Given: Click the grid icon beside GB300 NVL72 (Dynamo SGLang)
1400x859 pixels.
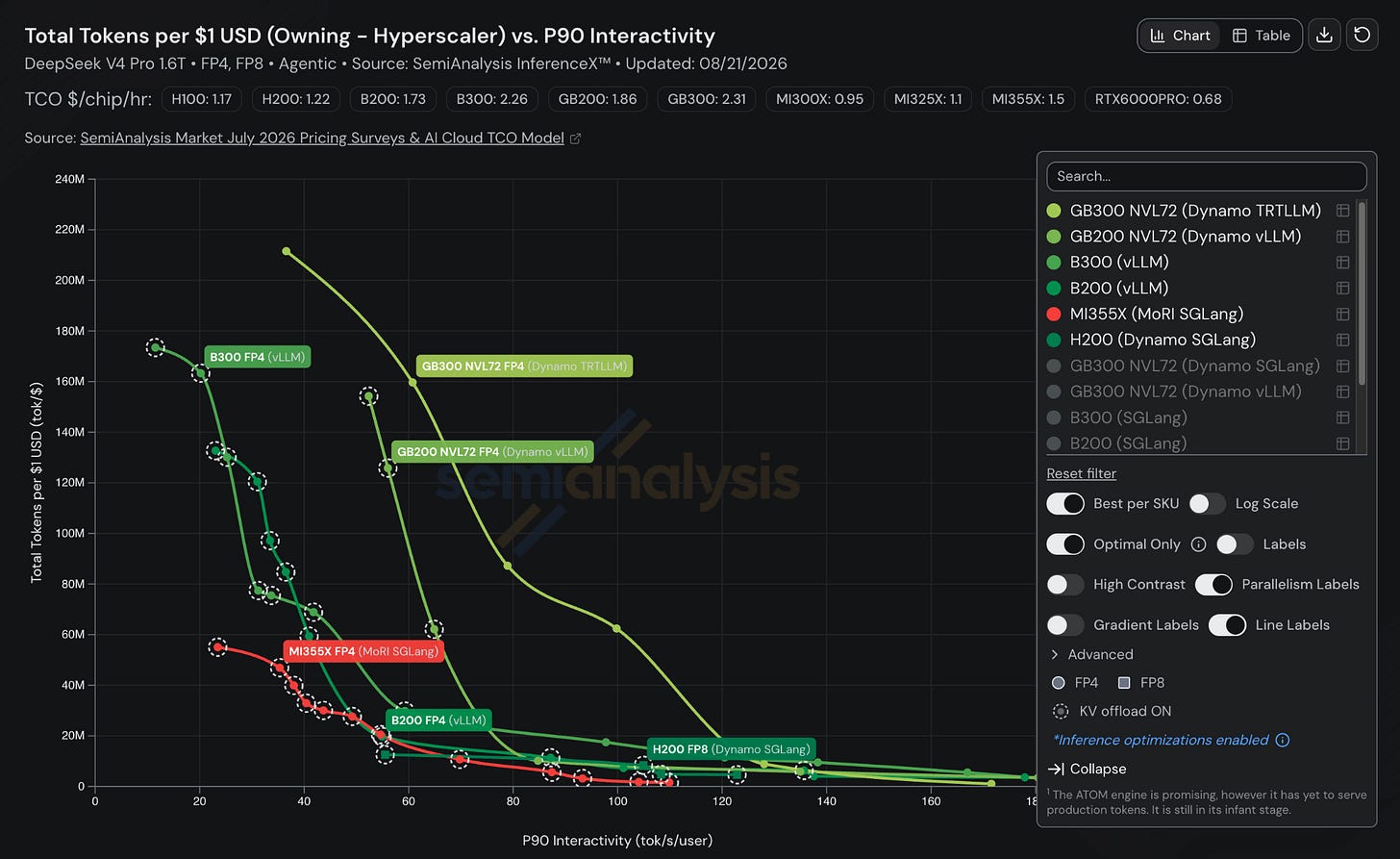Looking at the screenshot, I should [x=1343, y=366].
